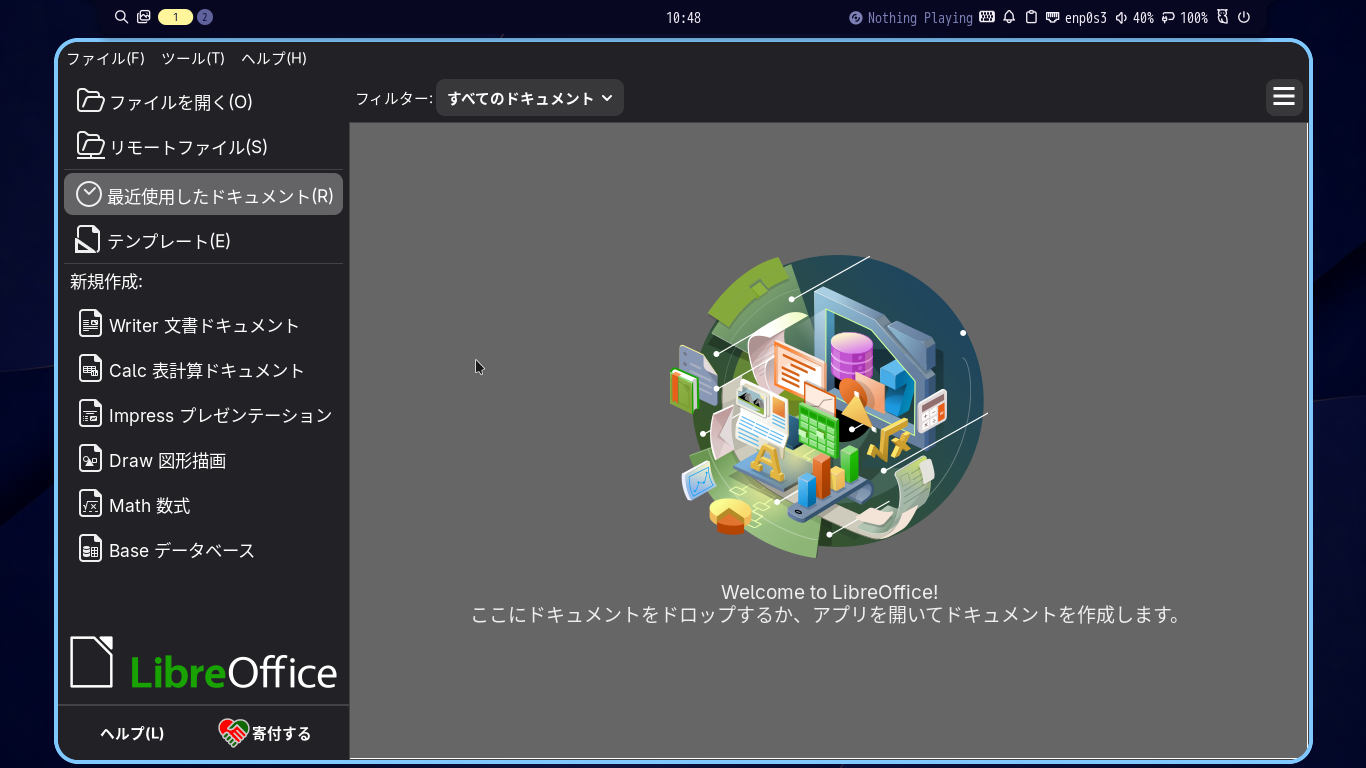
Task: Switch to workspace 2 in top panel
Action: 205,17
